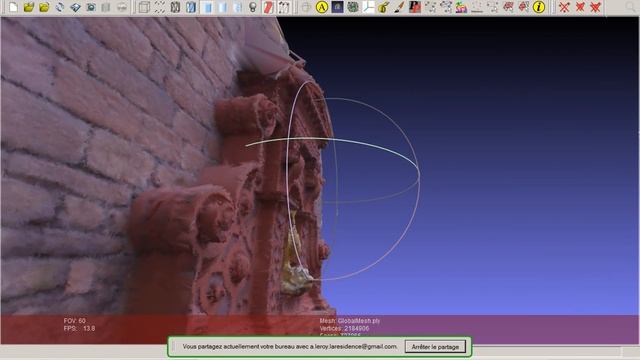Reload the current mesh
Viewport: 640px width, 360px height.
click(60, 7)
